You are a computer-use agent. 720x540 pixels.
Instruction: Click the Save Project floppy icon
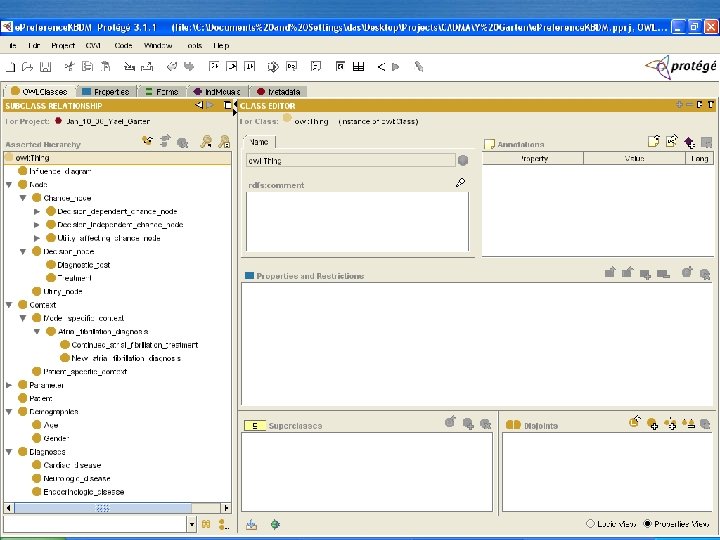tap(45, 67)
